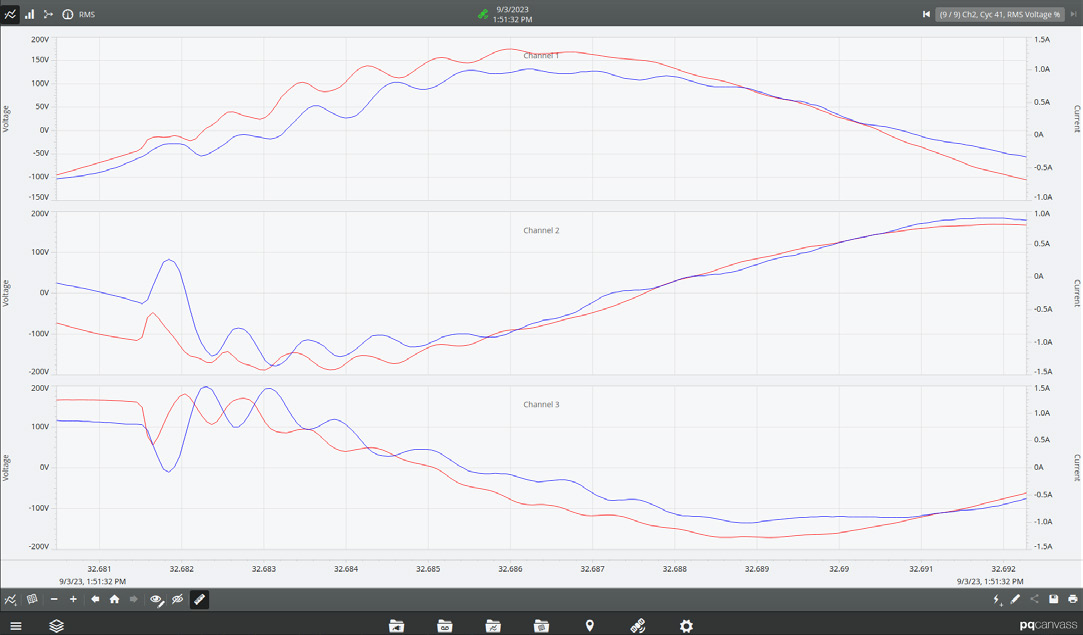
Task: Toggle the add-channel chart icon at bottom left
Action: pos(10,600)
